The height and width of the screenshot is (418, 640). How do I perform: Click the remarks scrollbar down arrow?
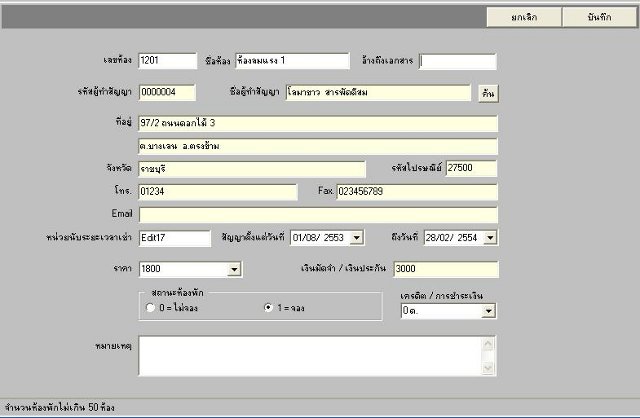tap(488, 368)
